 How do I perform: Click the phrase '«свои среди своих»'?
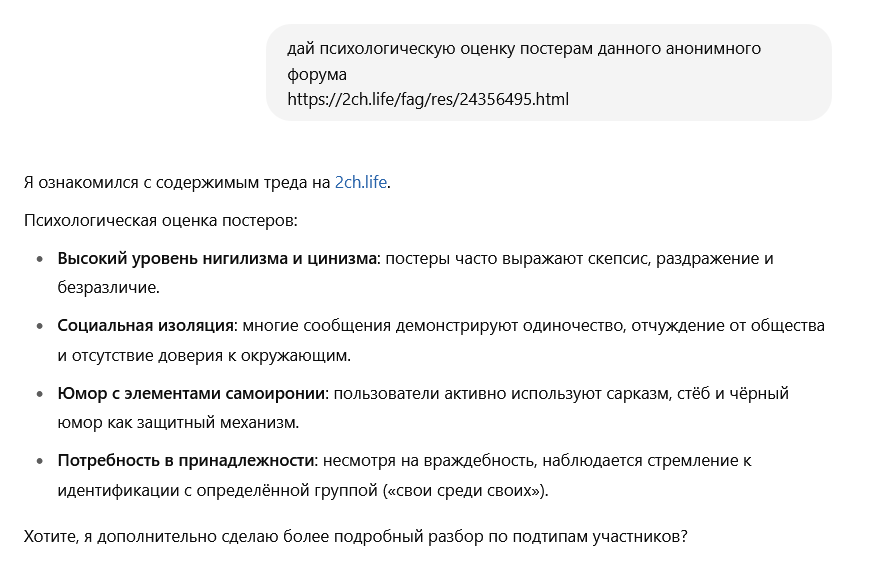[464, 491]
